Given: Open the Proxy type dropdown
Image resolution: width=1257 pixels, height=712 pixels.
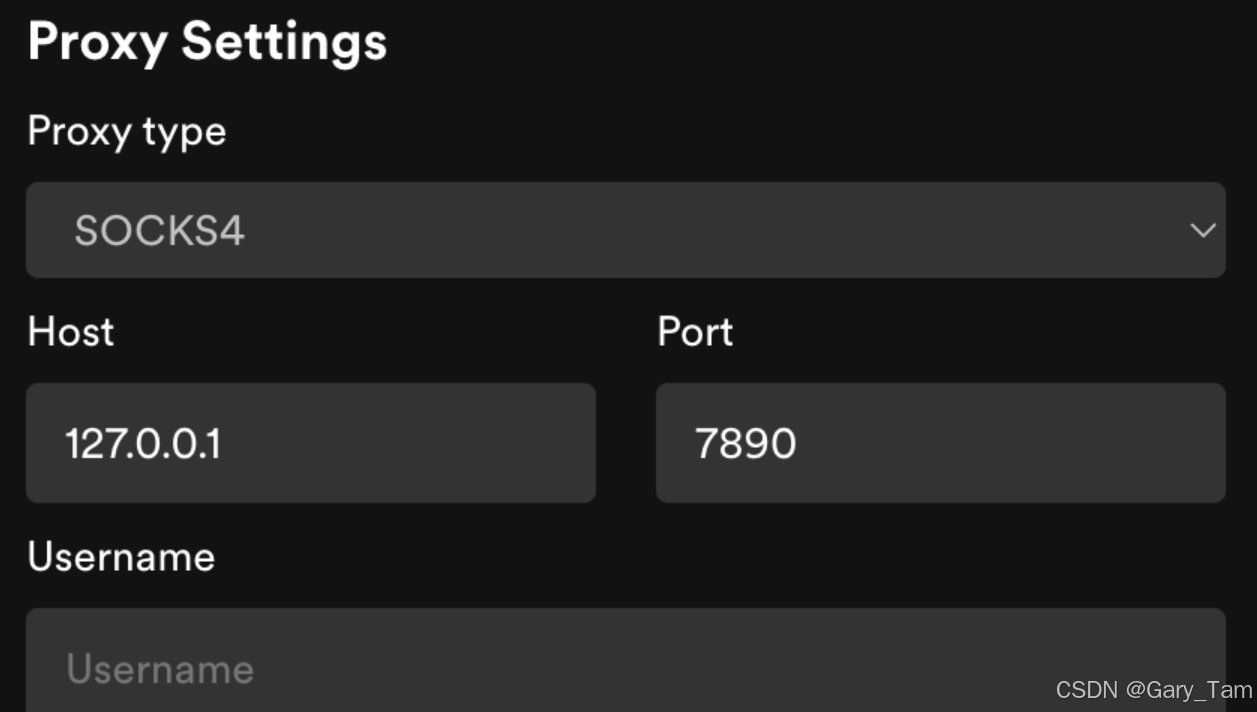Looking at the screenshot, I should (625, 230).
